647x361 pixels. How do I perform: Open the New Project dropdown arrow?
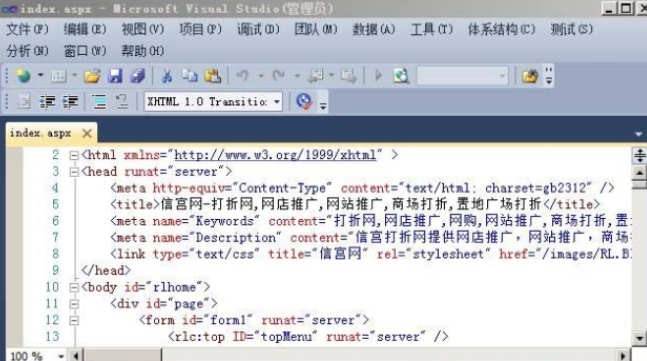coord(40,76)
